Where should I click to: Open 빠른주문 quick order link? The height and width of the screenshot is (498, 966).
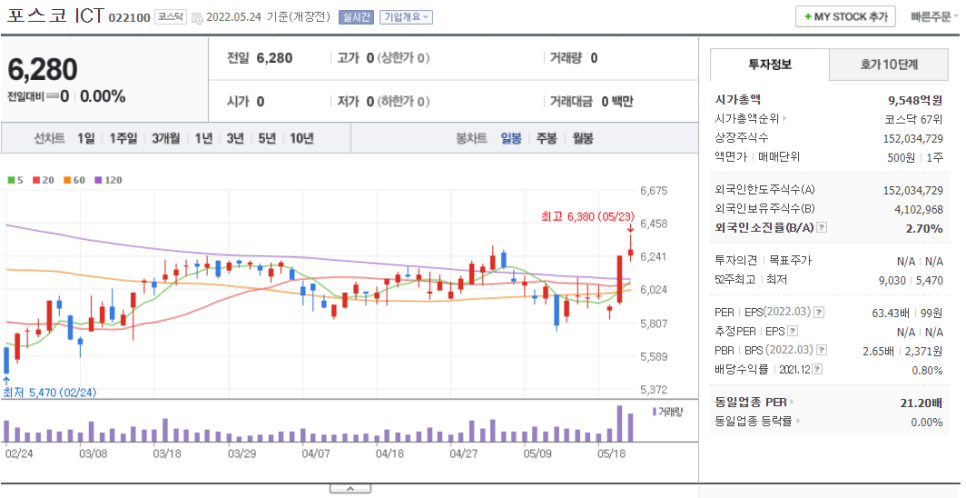935,17
